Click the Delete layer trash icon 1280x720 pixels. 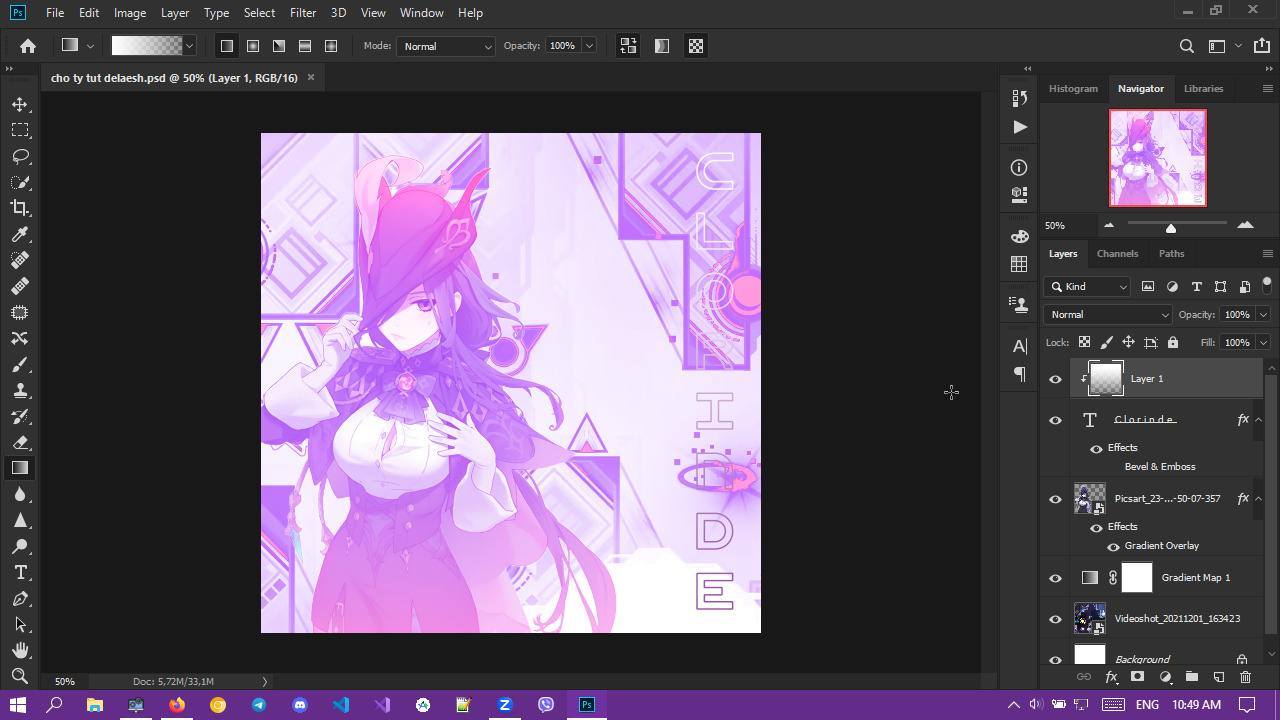(1245, 677)
